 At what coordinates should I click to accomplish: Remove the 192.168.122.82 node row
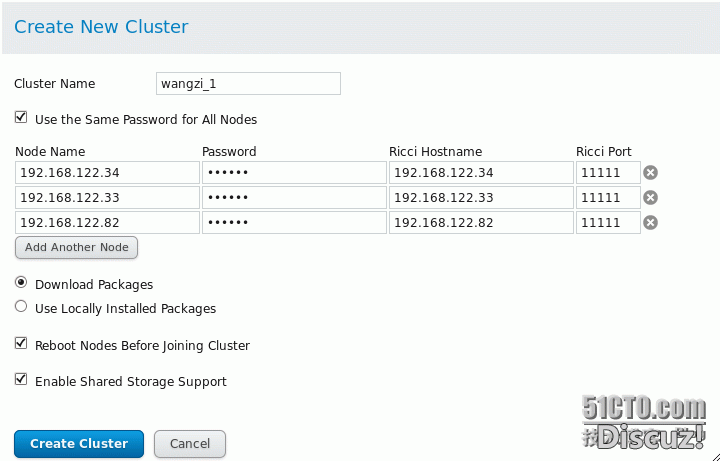pyautogui.click(x=650, y=222)
